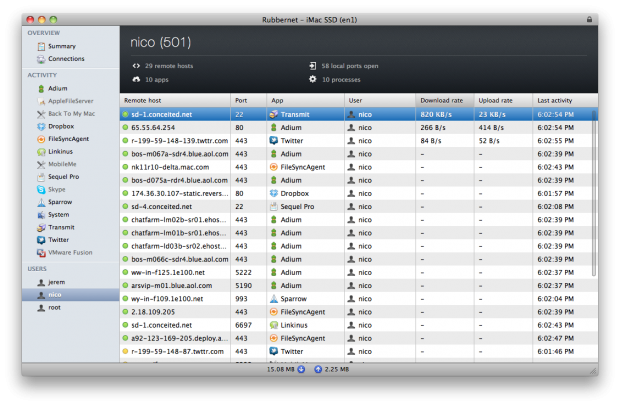Open the Connections globe icon
Image resolution: width=620 pixels, height=406 pixels.
tap(41, 59)
